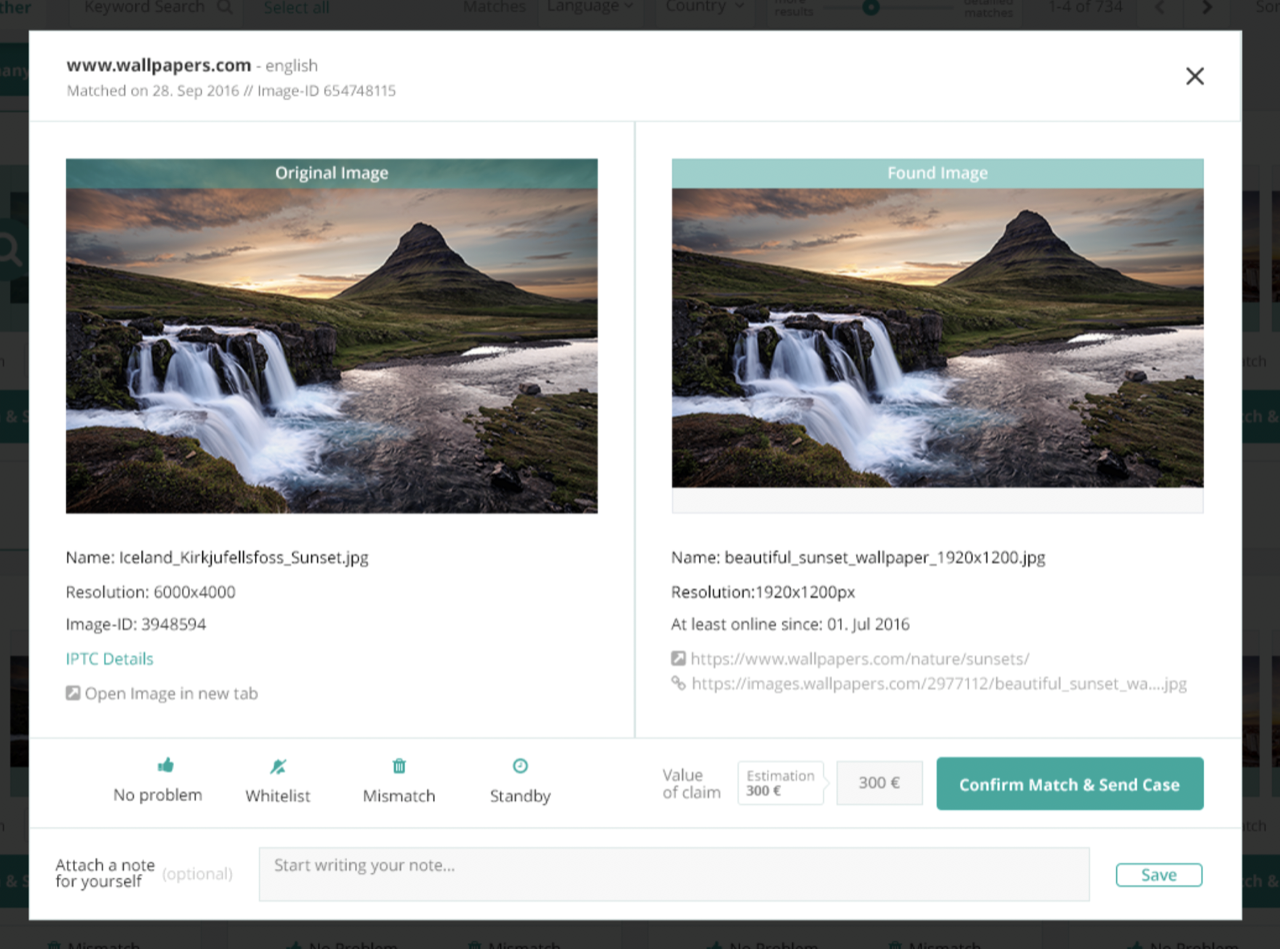1280x949 pixels.
Task: Click the Keyword Search magnifier icon
Action: (224, 8)
